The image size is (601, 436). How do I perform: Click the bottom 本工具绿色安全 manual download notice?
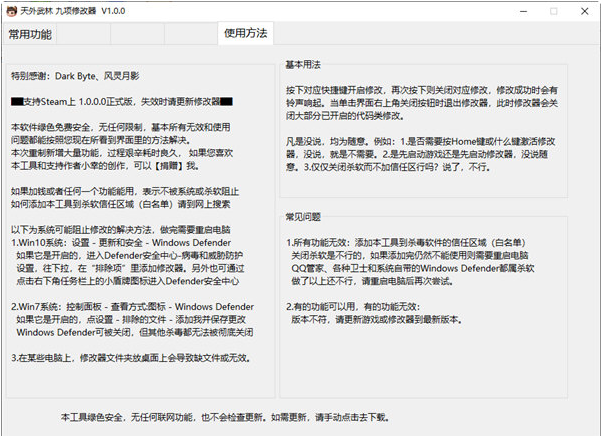point(225,417)
